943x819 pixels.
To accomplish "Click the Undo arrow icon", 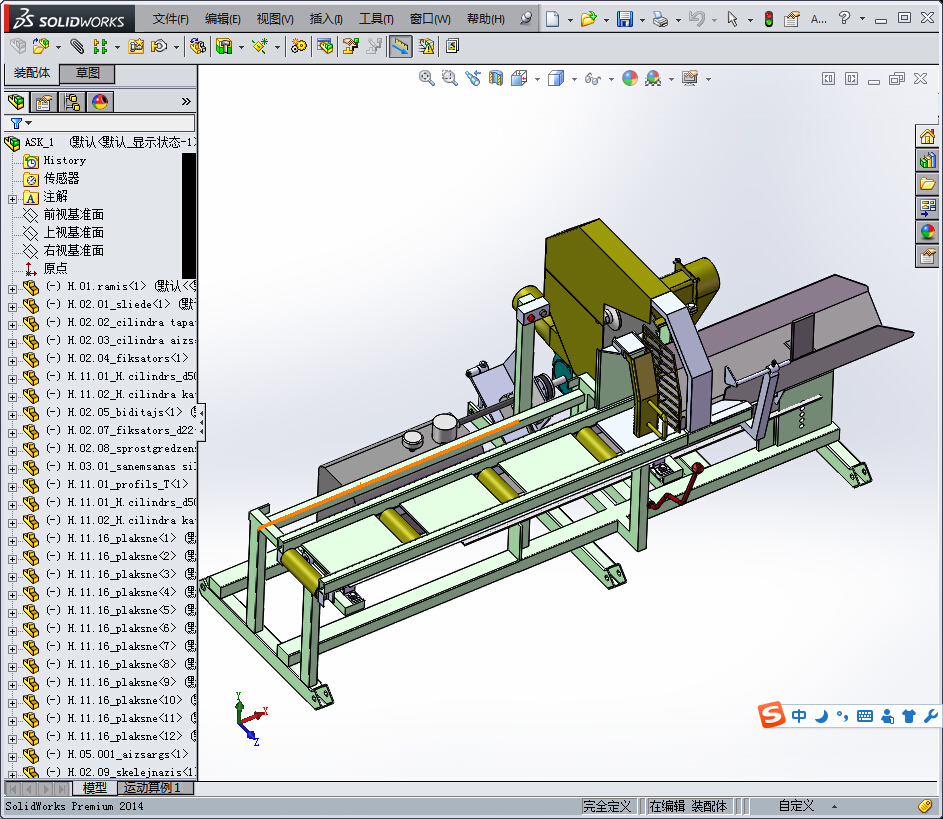I will (x=696, y=19).
